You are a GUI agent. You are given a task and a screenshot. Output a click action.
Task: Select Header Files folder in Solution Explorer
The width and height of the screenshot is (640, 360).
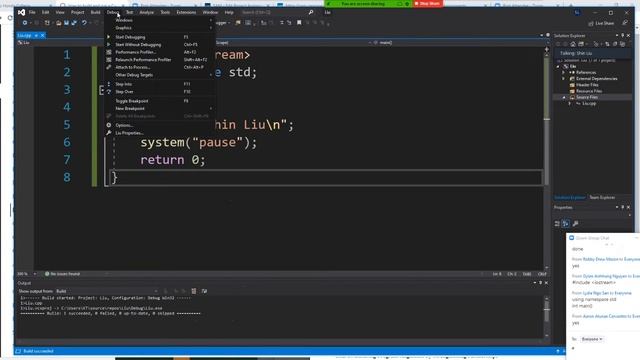tap(587, 84)
